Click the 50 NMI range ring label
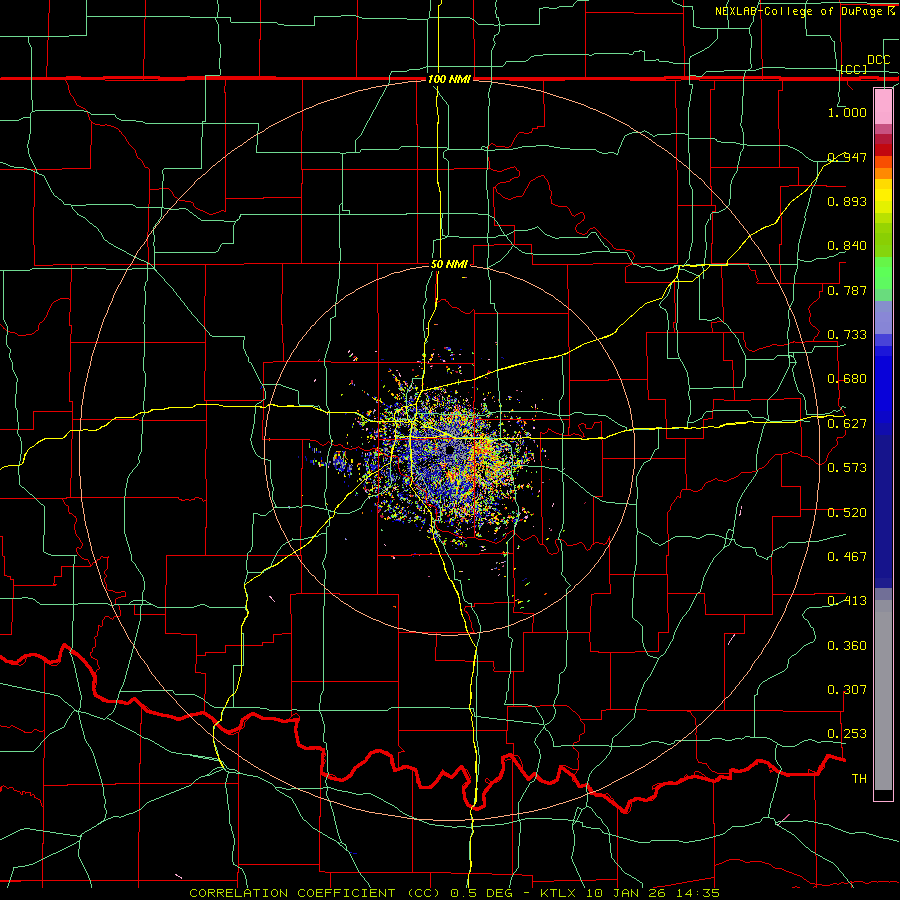This screenshot has width=900, height=900. point(449,264)
